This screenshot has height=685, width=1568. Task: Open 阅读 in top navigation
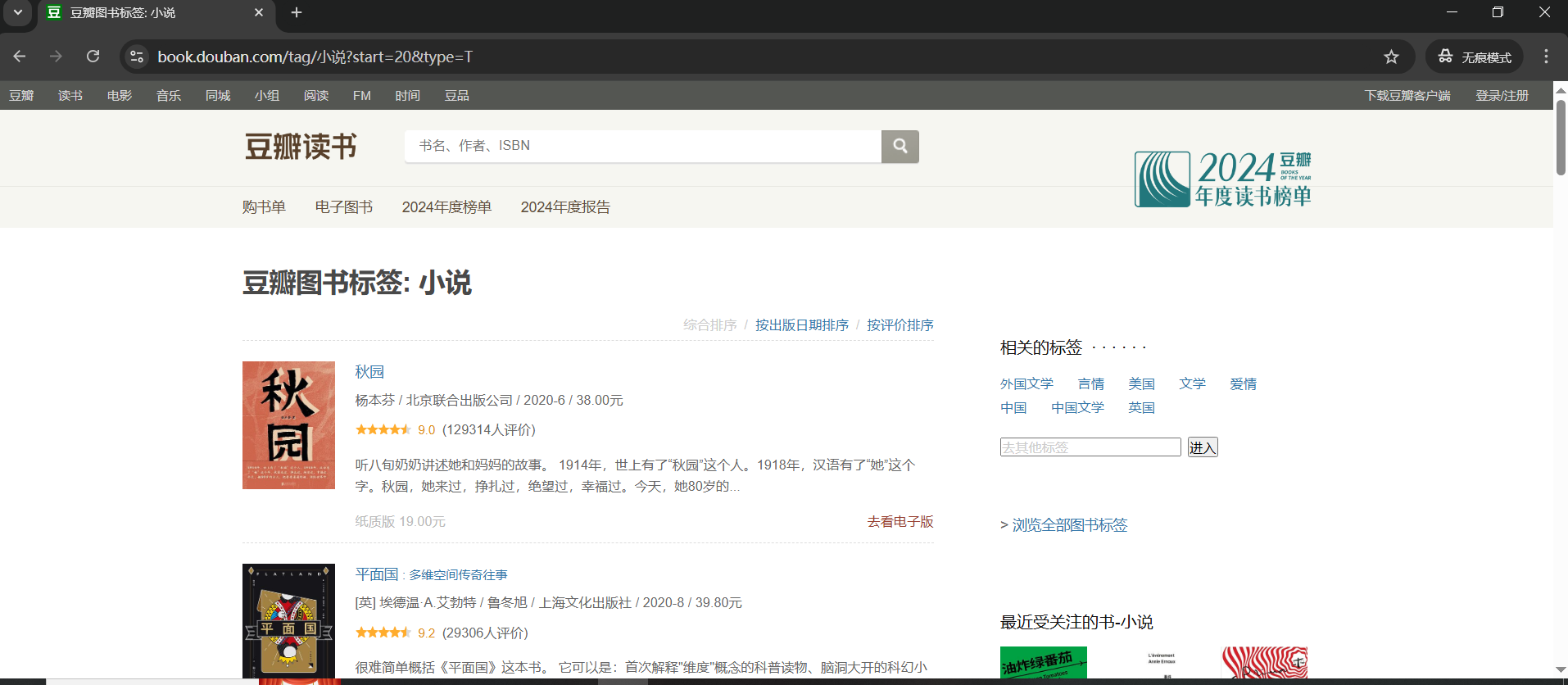tap(316, 96)
